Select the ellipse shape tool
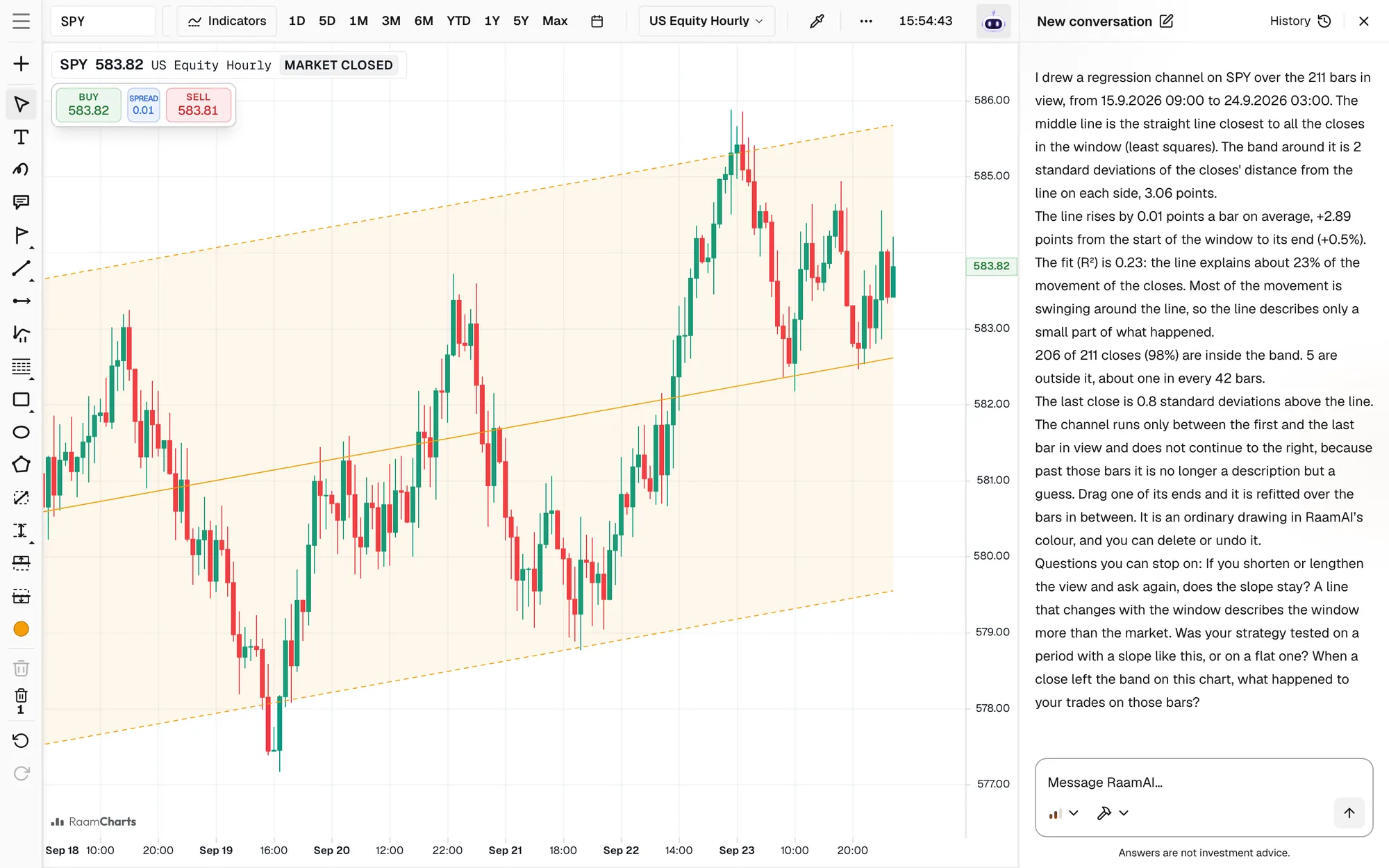Screen dimensions: 1389x868 pyautogui.click(x=21, y=432)
